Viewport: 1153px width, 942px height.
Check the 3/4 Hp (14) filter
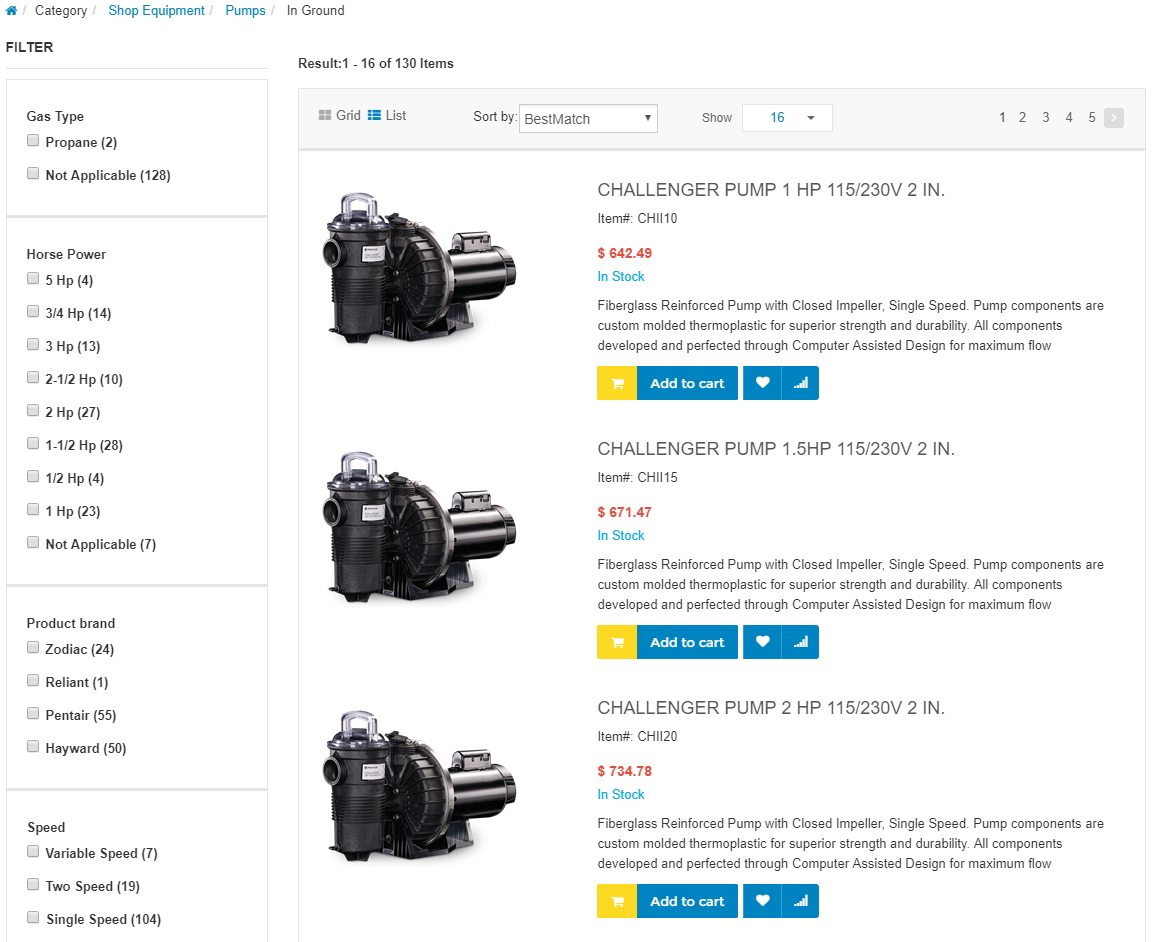[33, 312]
